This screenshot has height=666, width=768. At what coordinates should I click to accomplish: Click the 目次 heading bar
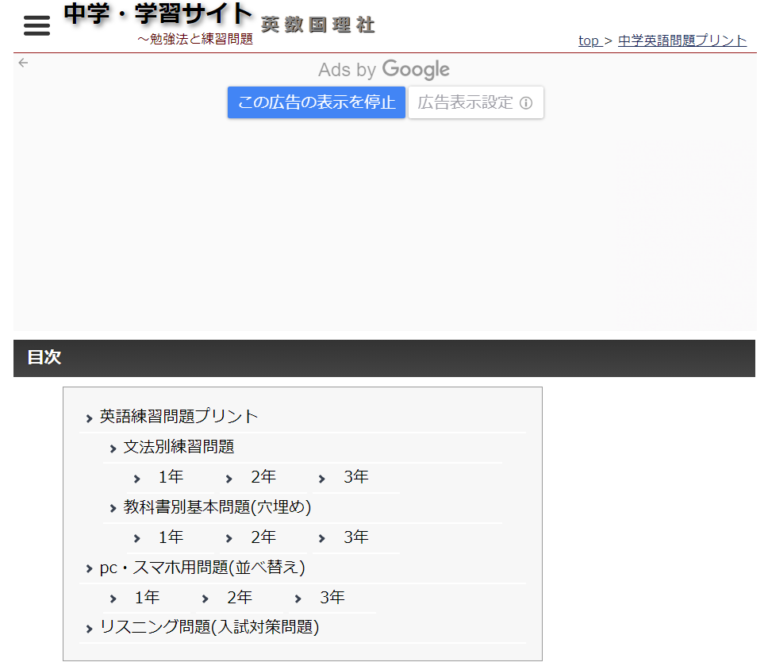tap(384, 358)
